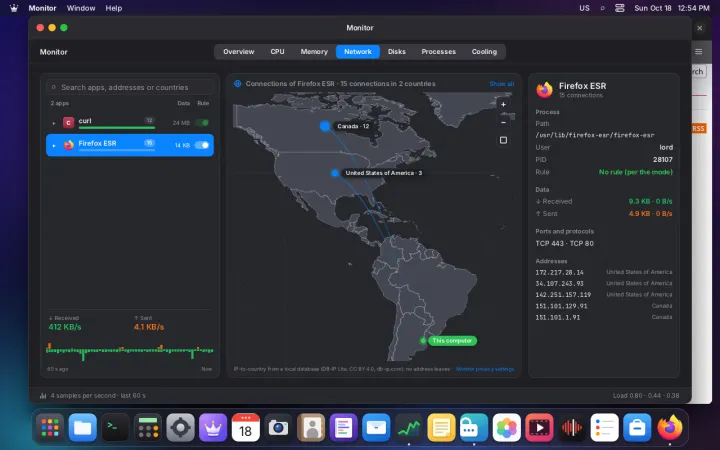Click the samples-per-second chart icon in status bar
Screen dimensions: 720x450
point(43,395)
